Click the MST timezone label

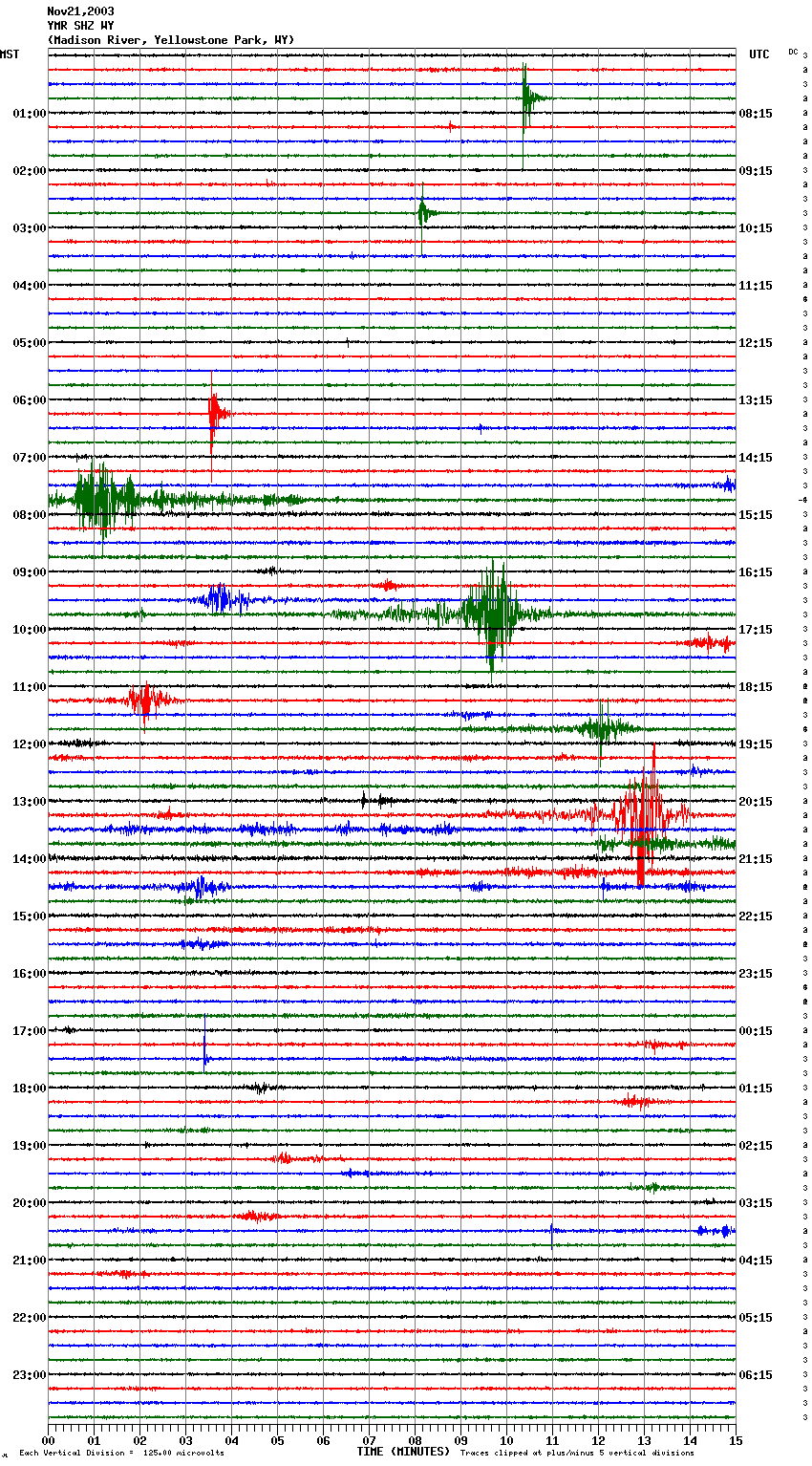tap(10, 54)
